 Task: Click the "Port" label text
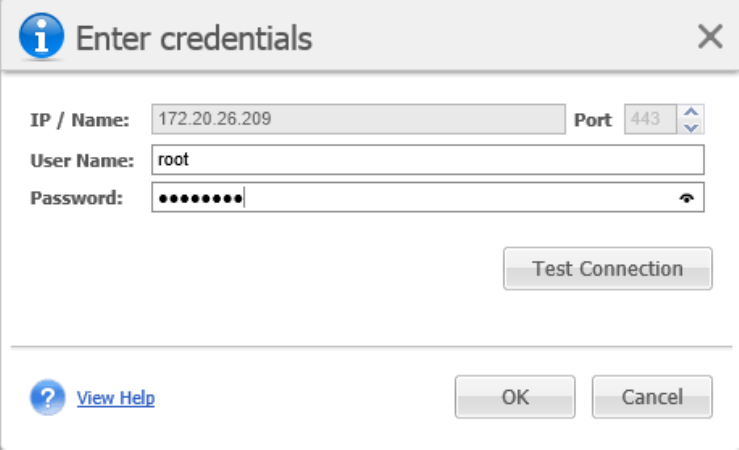pos(592,121)
